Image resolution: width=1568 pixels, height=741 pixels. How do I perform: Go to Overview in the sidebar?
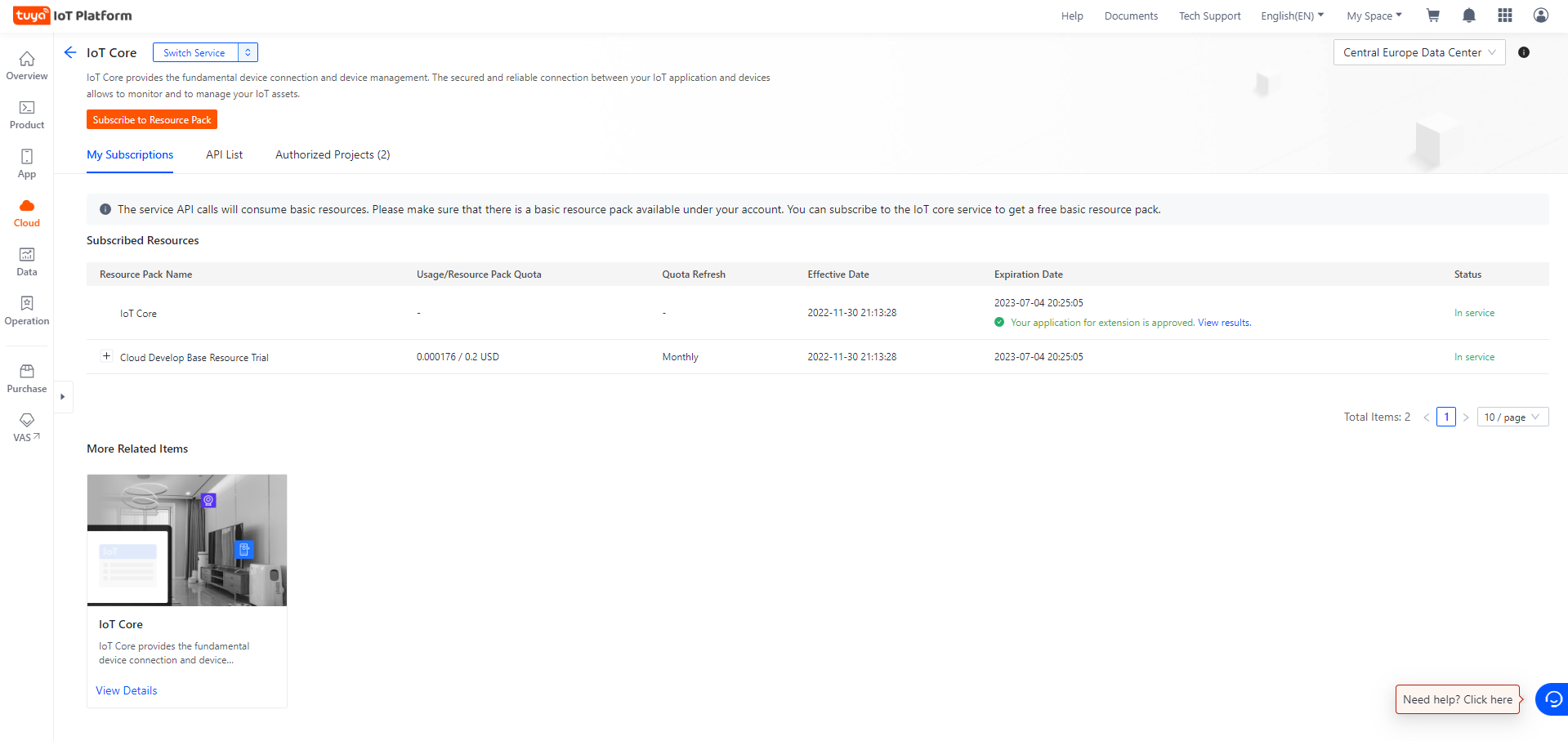pyautogui.click(x=27, y=65)
